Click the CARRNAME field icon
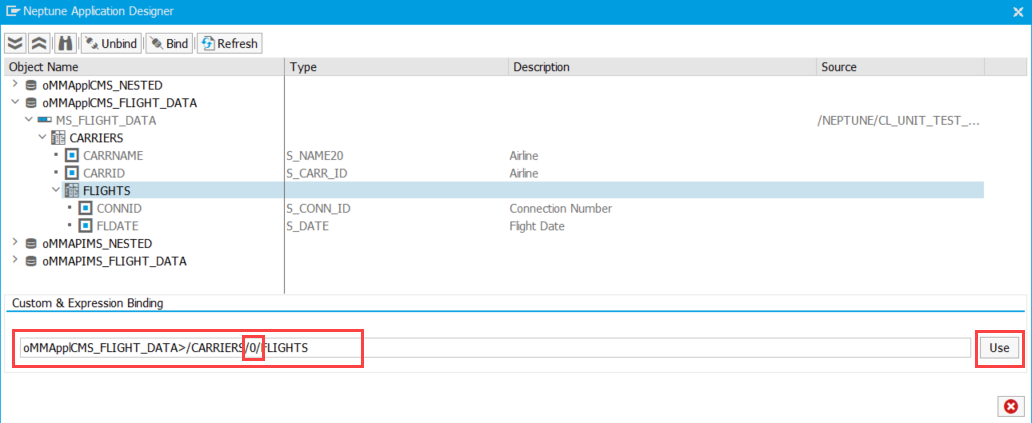The image size is (1032, 423). click(72, 156)
